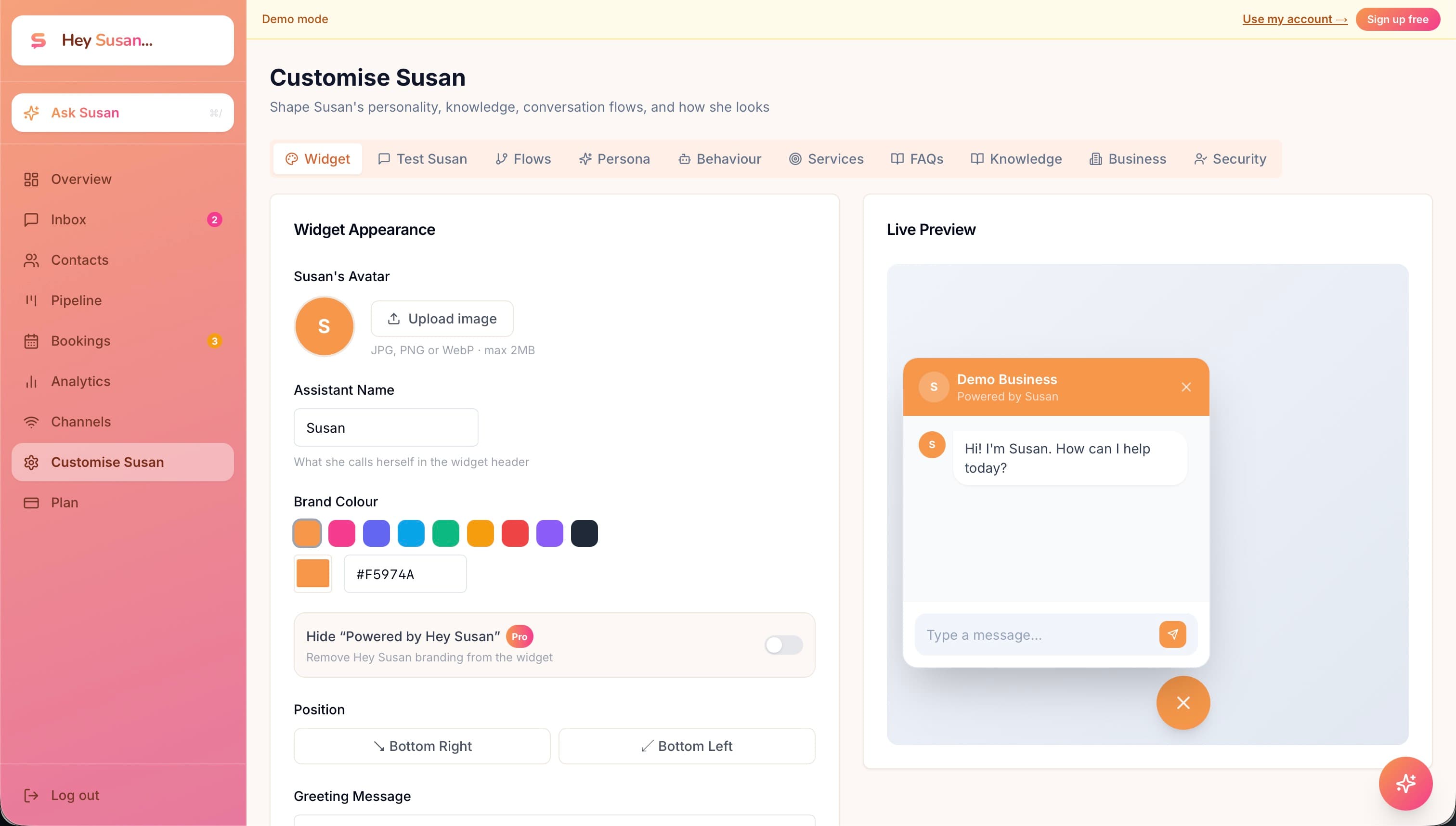This screenshot has width=1456, height=826.
Task: Select the purple brand colour swatch
Action: 549,533
